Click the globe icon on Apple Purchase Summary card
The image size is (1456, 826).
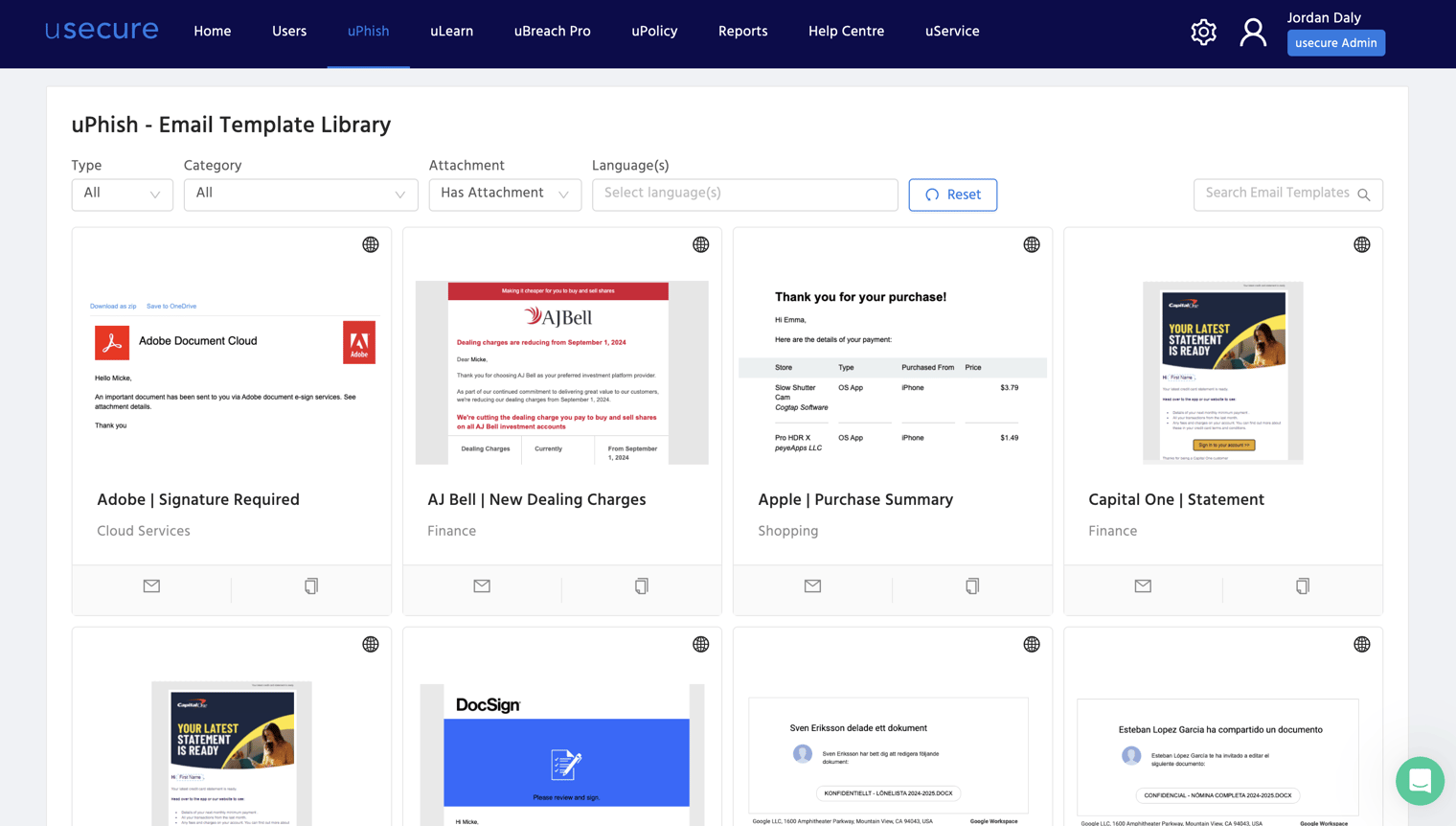(x=1031, y=244)
